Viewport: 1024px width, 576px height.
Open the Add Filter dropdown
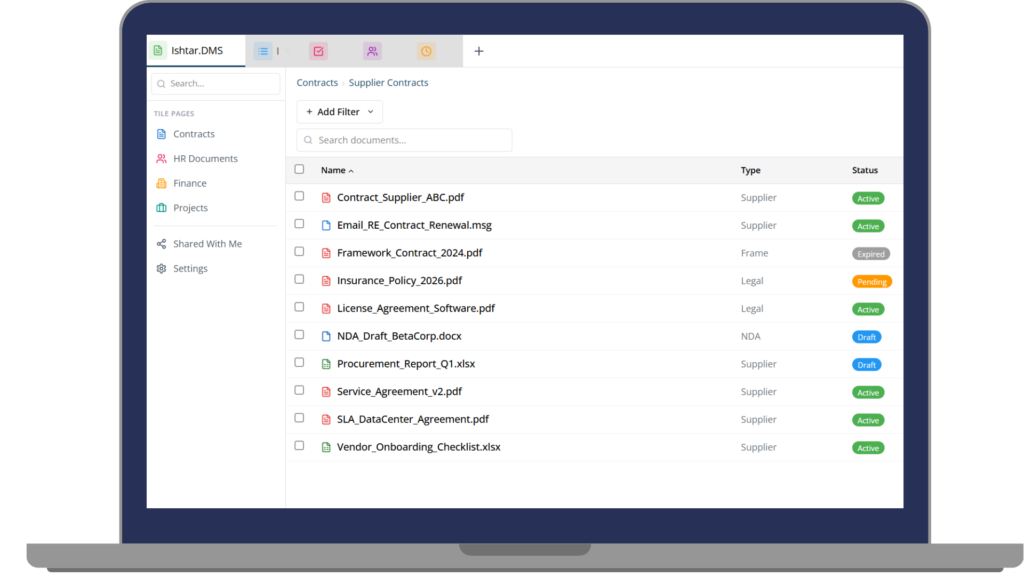coord(339,112)
